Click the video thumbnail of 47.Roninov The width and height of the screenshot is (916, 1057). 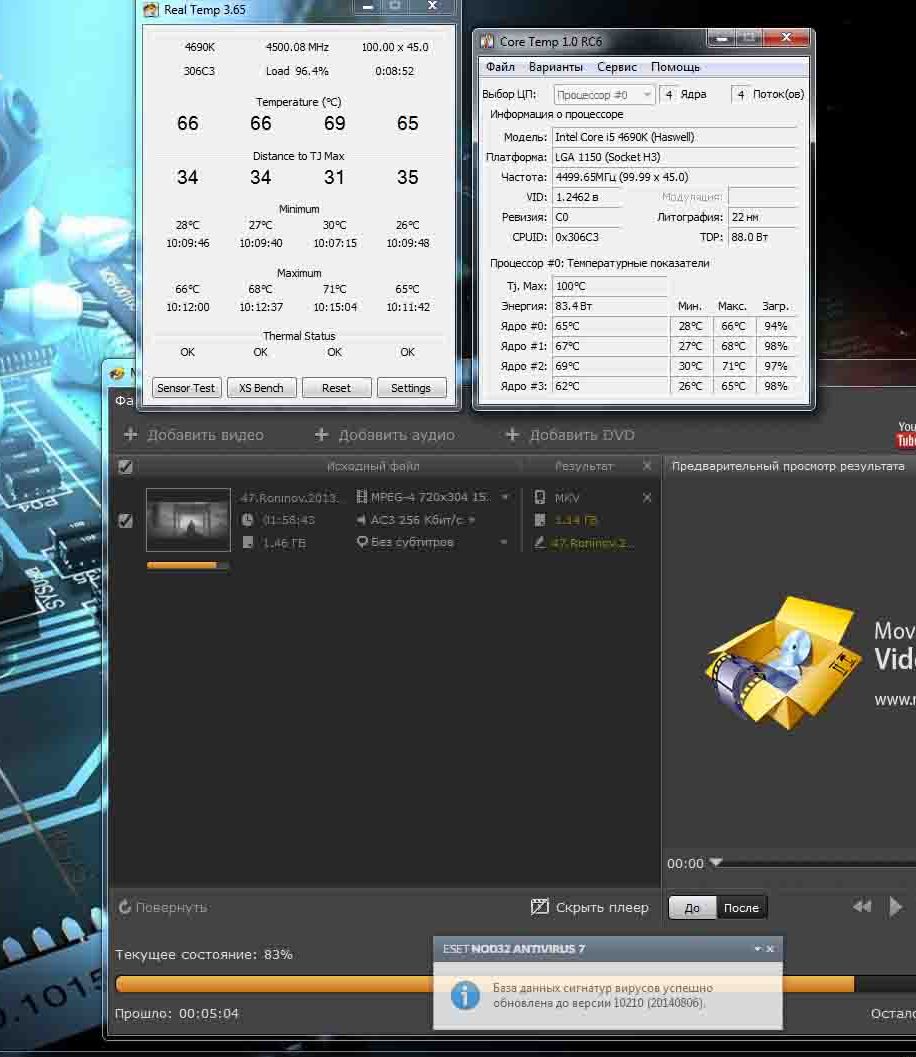[x=188, y=520]
